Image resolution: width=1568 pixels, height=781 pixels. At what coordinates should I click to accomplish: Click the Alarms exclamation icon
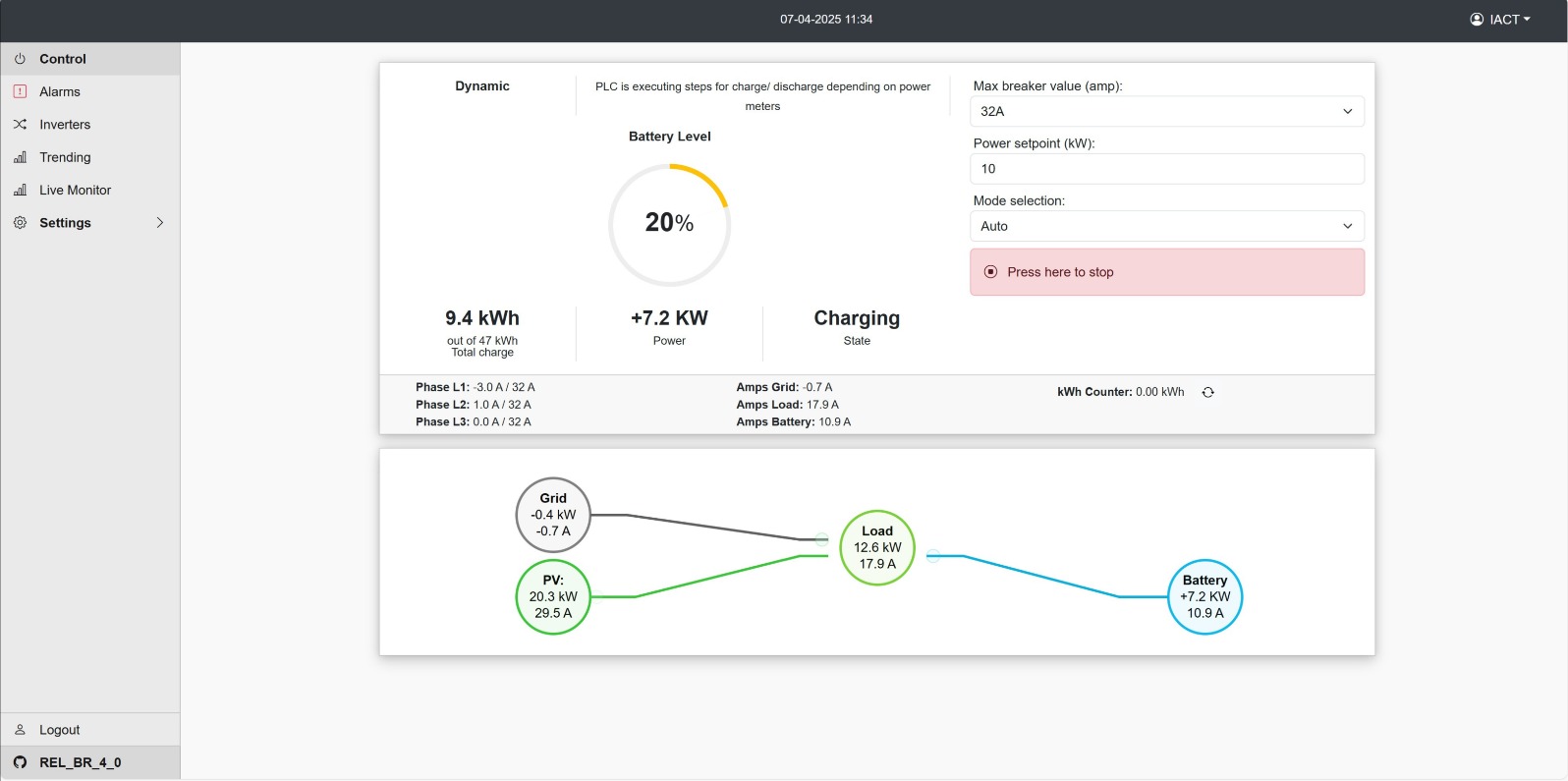coord(20,91)
